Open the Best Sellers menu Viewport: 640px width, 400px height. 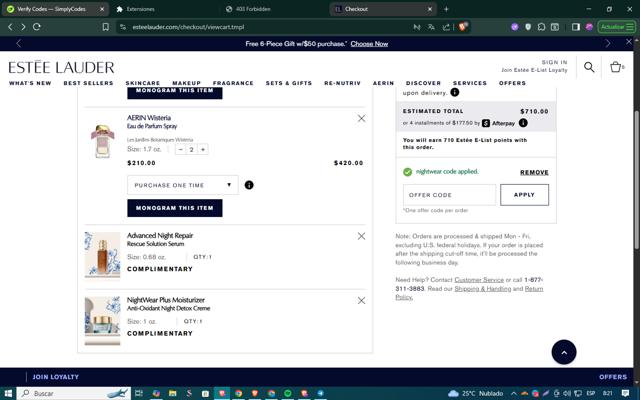tap(88, 83)
